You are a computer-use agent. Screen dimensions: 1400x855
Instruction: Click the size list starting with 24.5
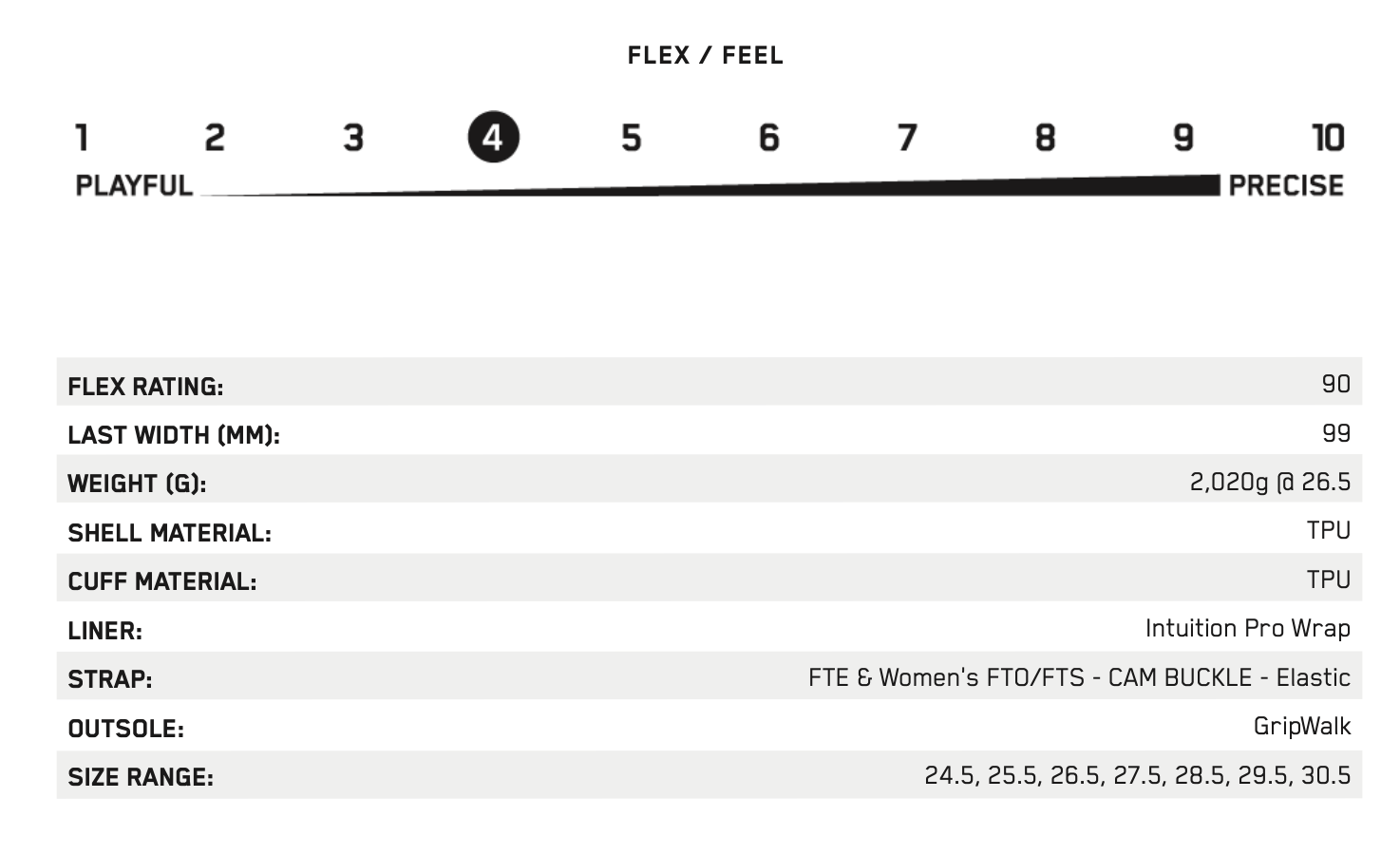point(1137,775)
